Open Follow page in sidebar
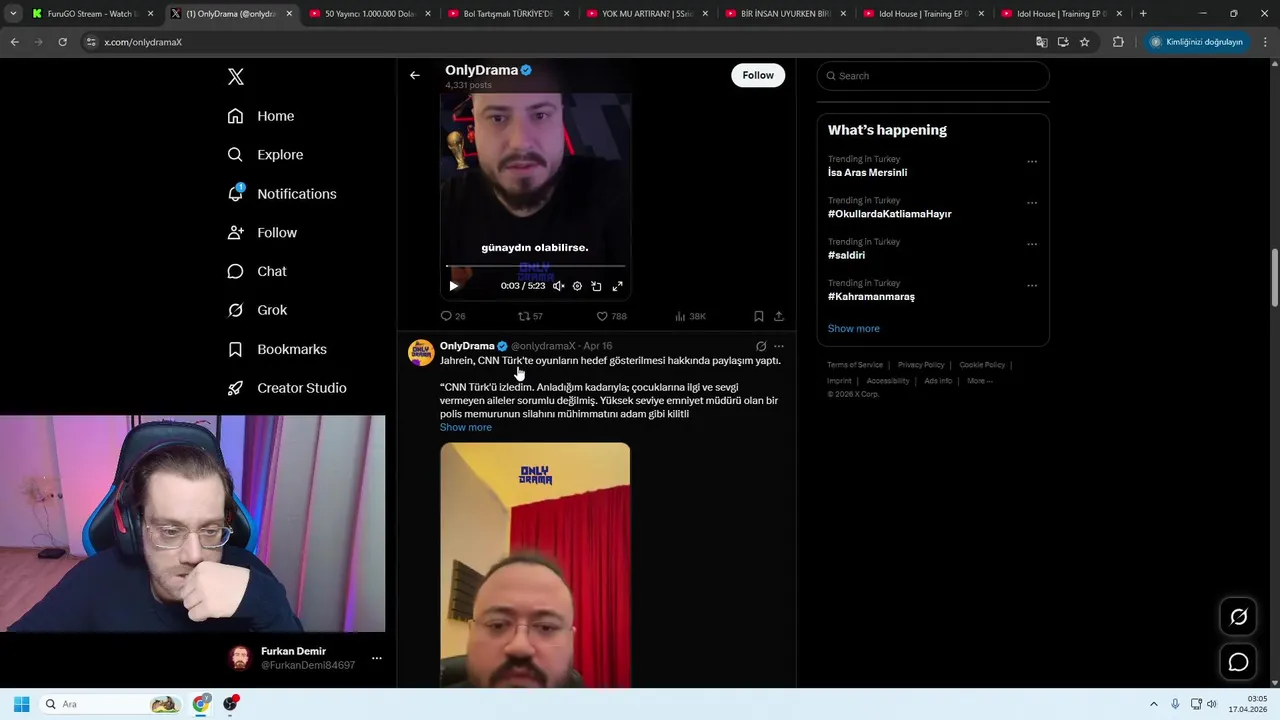The height and width of the screenshot is (720, 1280). [x=262, y=232]
